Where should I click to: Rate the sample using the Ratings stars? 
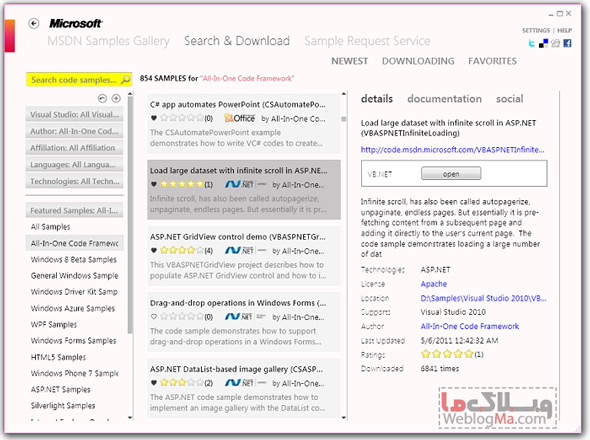[447, 354]
